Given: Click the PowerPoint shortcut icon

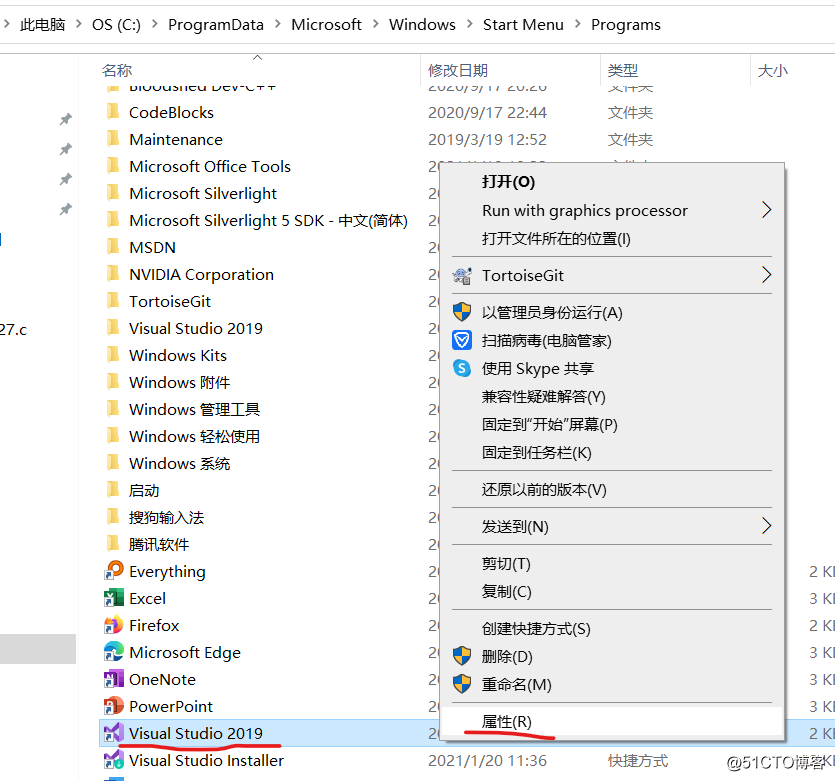Looking at the screenshot, I should point(113,706).
